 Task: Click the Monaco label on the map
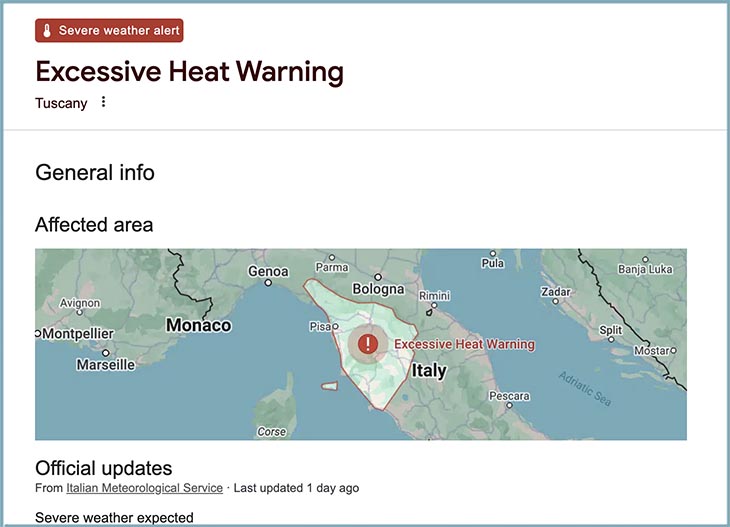(198, 325)
